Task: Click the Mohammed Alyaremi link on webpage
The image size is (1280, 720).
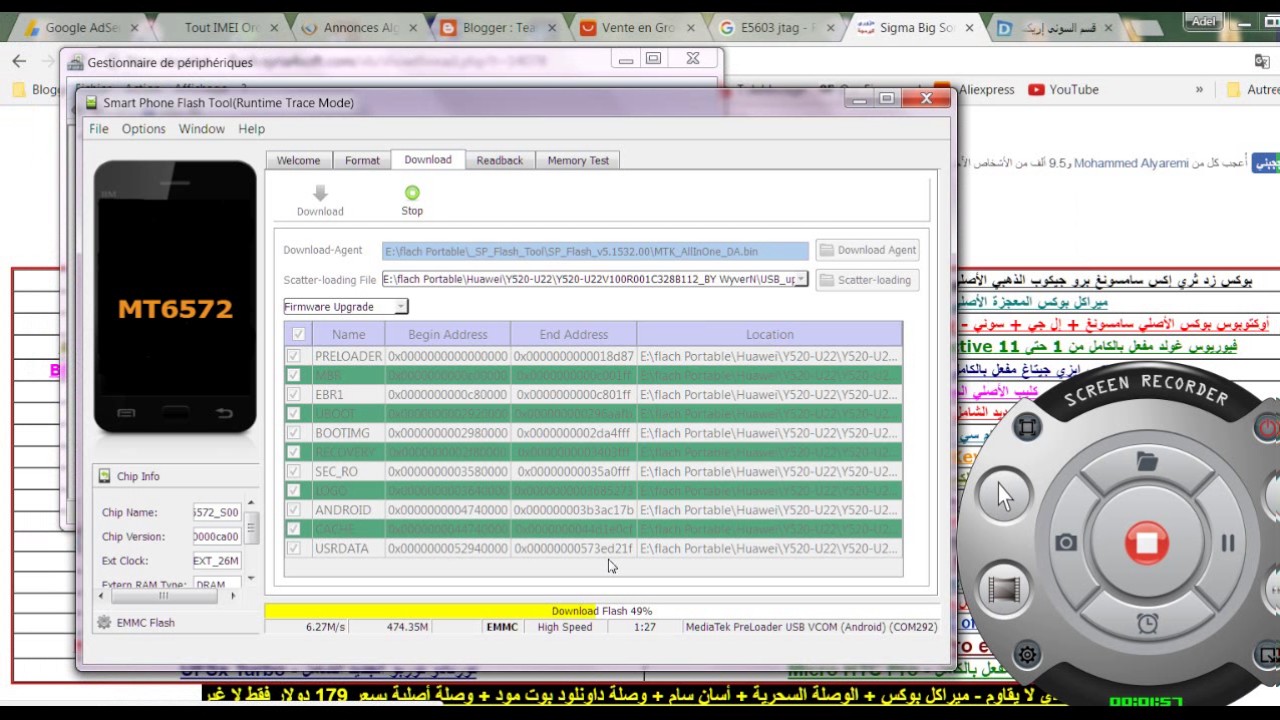Action: tap(1131, 163)
